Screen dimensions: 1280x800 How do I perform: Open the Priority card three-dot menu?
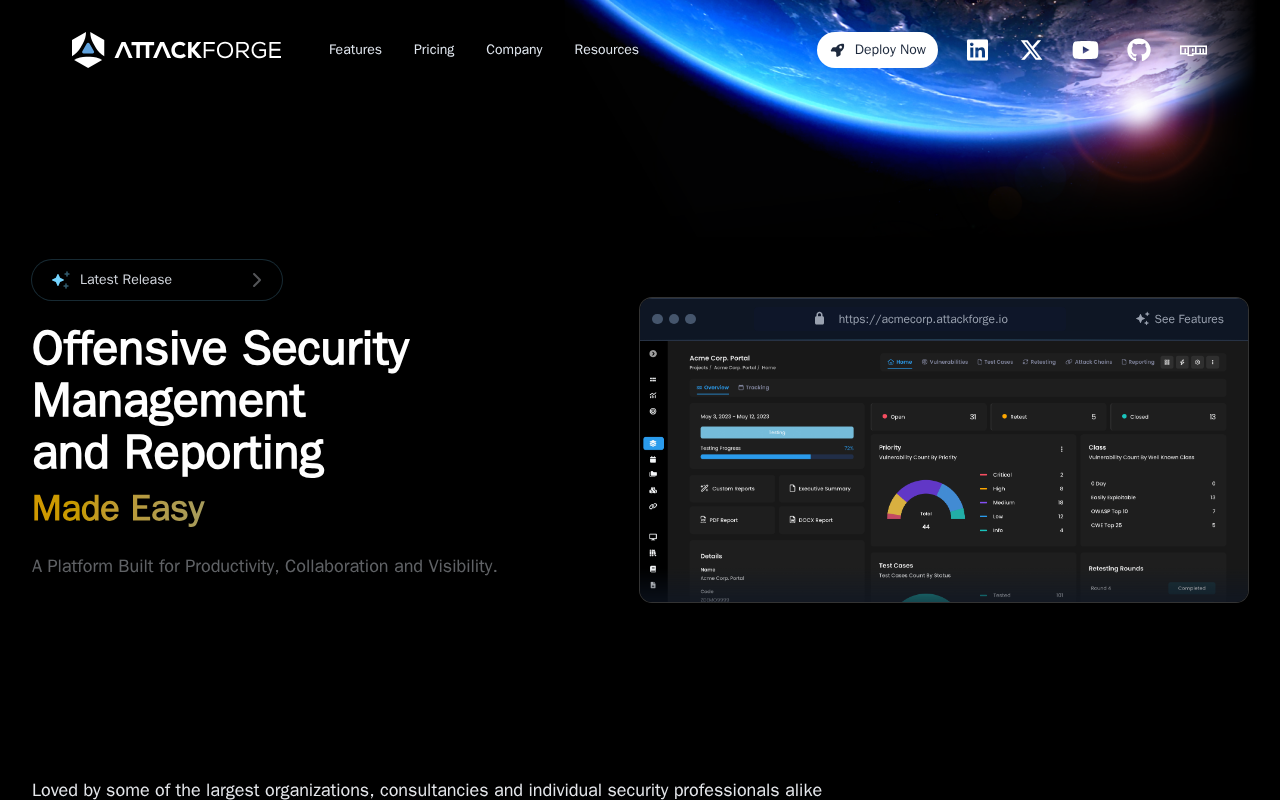(1062, 449)
